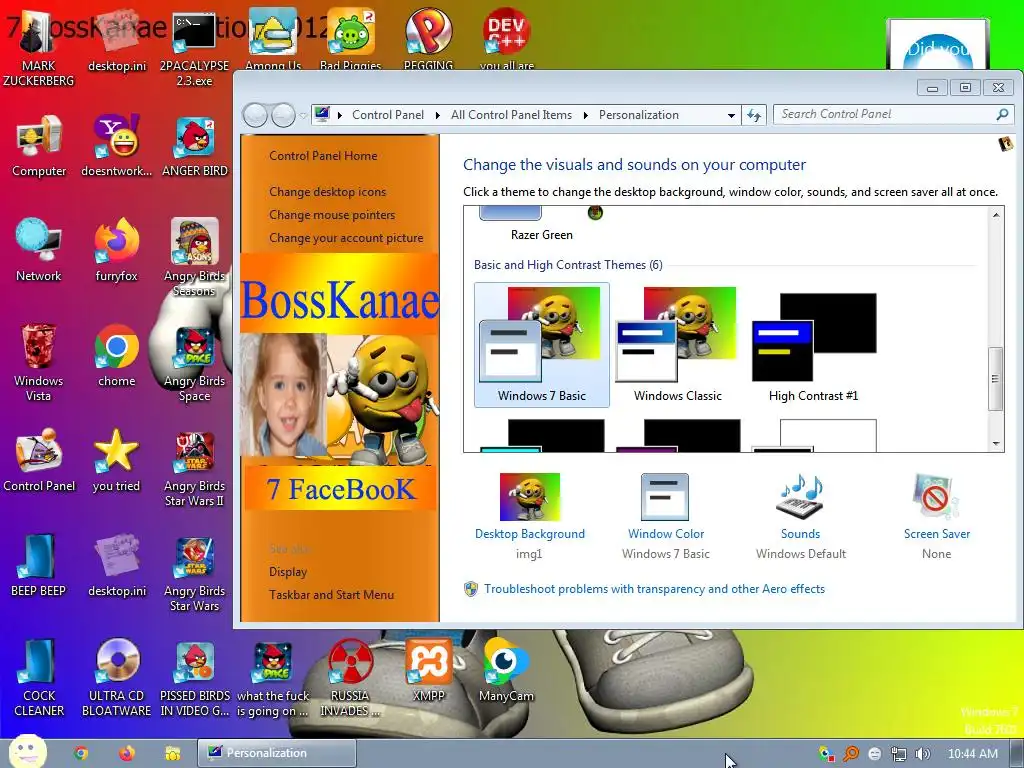The width and height of the screenshot is (1024, 768).
Task: Select the Razer Green theme
Action: tap(541, 224)
